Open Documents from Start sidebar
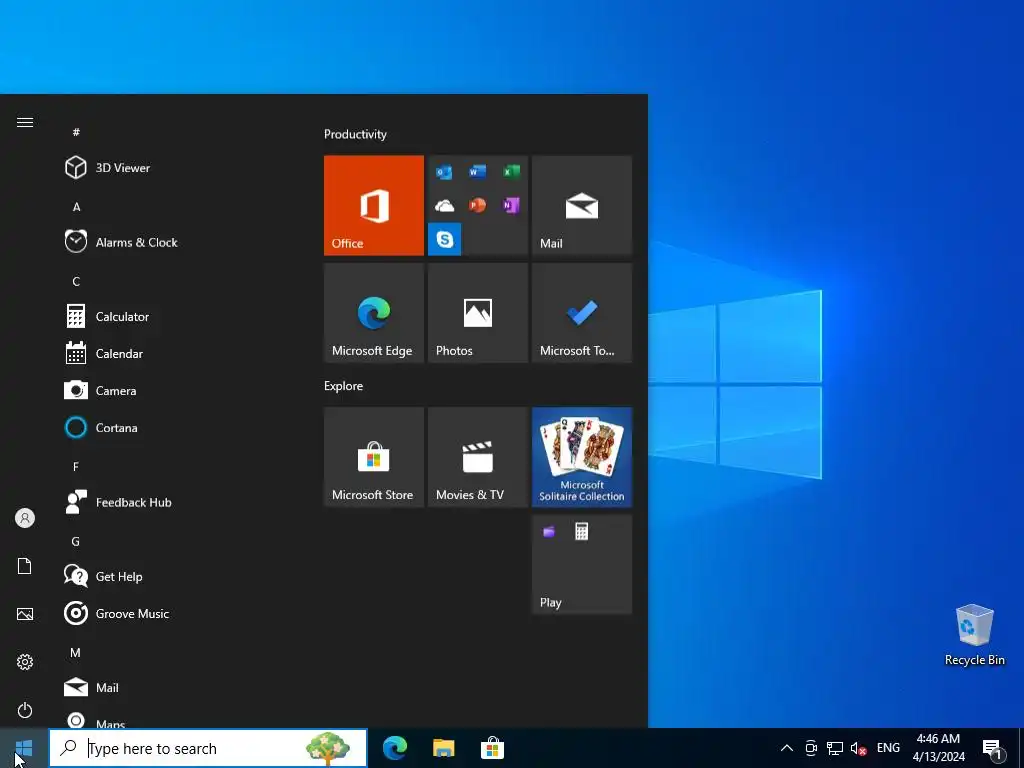The width and height of the screenshot is (1024, 768). (x=25, y=566)
